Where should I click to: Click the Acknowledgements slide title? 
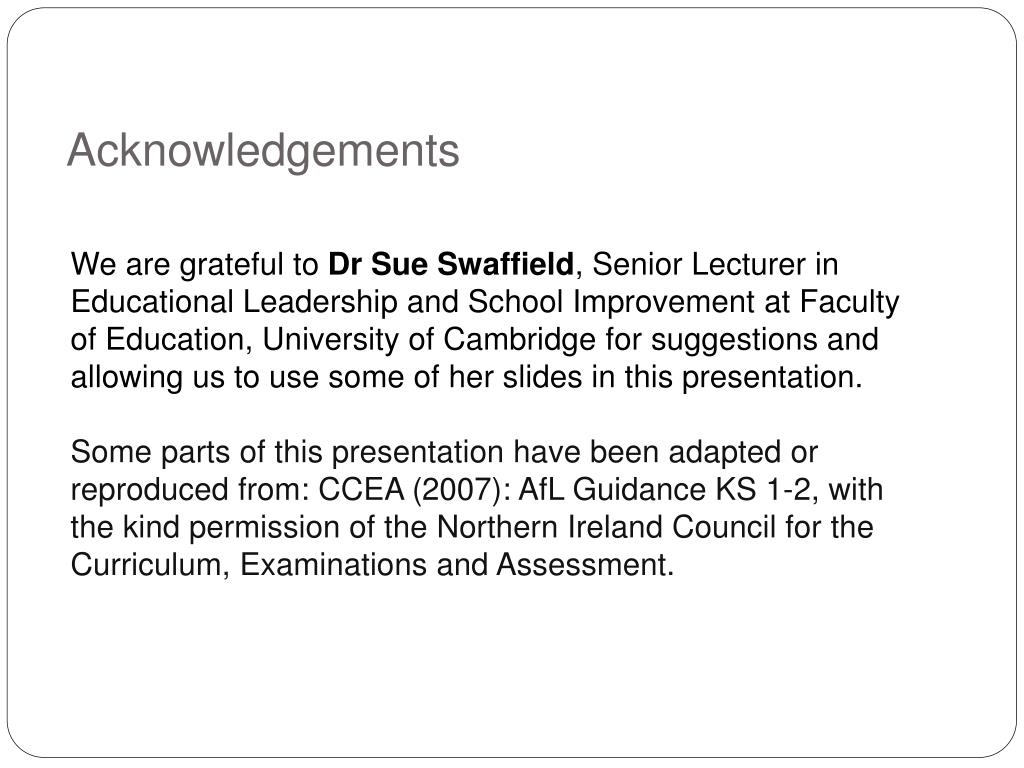click(263, 152)
